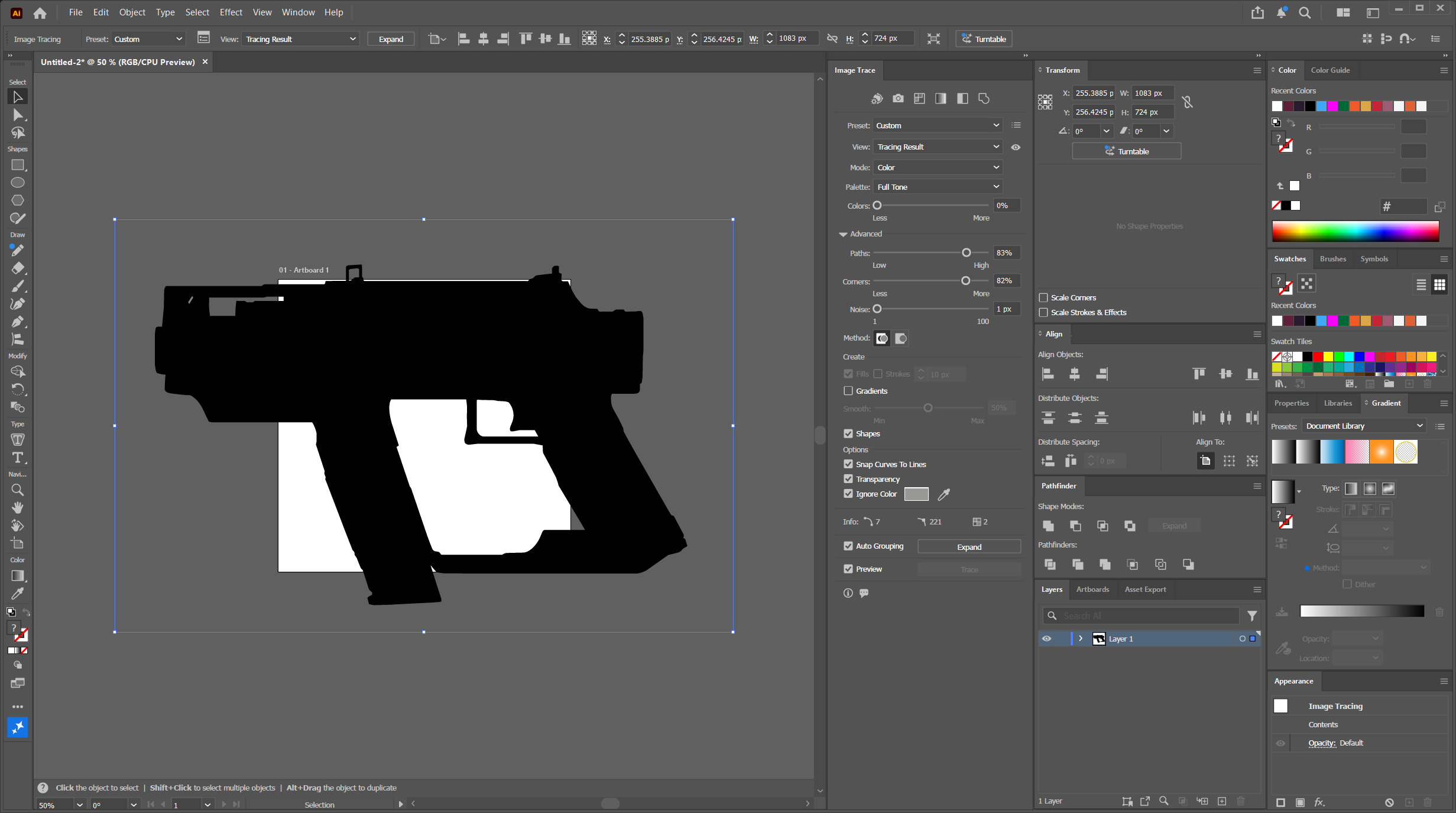Click the High Color camera preset icon

tap(898, 99)
